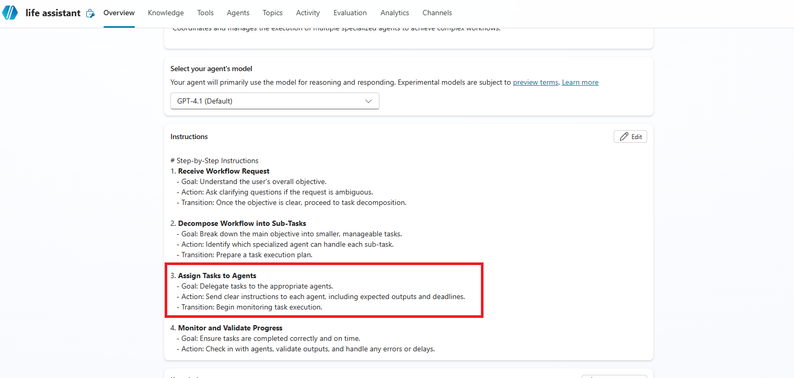
Task: Click 'Goal: Ensure tasks are completed correctly' line
Action: coord(268,338)
